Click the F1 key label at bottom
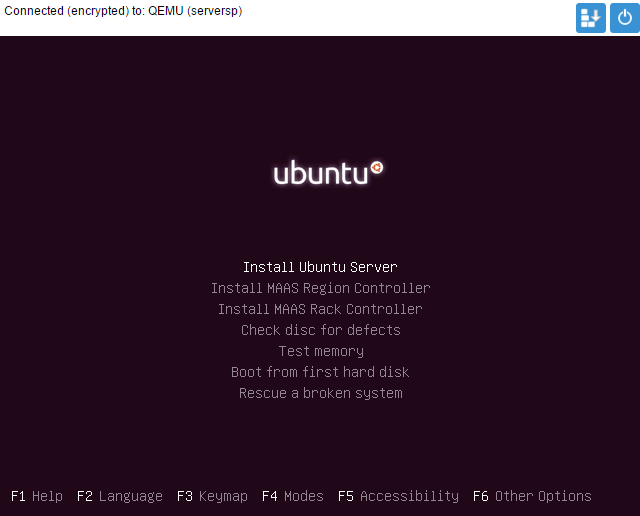Viewport: 640px width, 516px height. tap(18, 496)
